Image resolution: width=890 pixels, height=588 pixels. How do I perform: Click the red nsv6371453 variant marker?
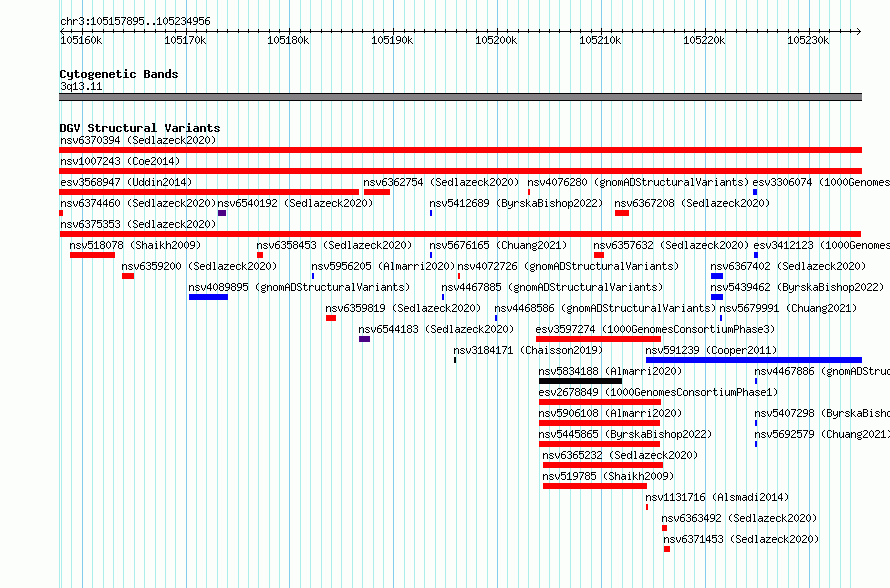(667, 549)
